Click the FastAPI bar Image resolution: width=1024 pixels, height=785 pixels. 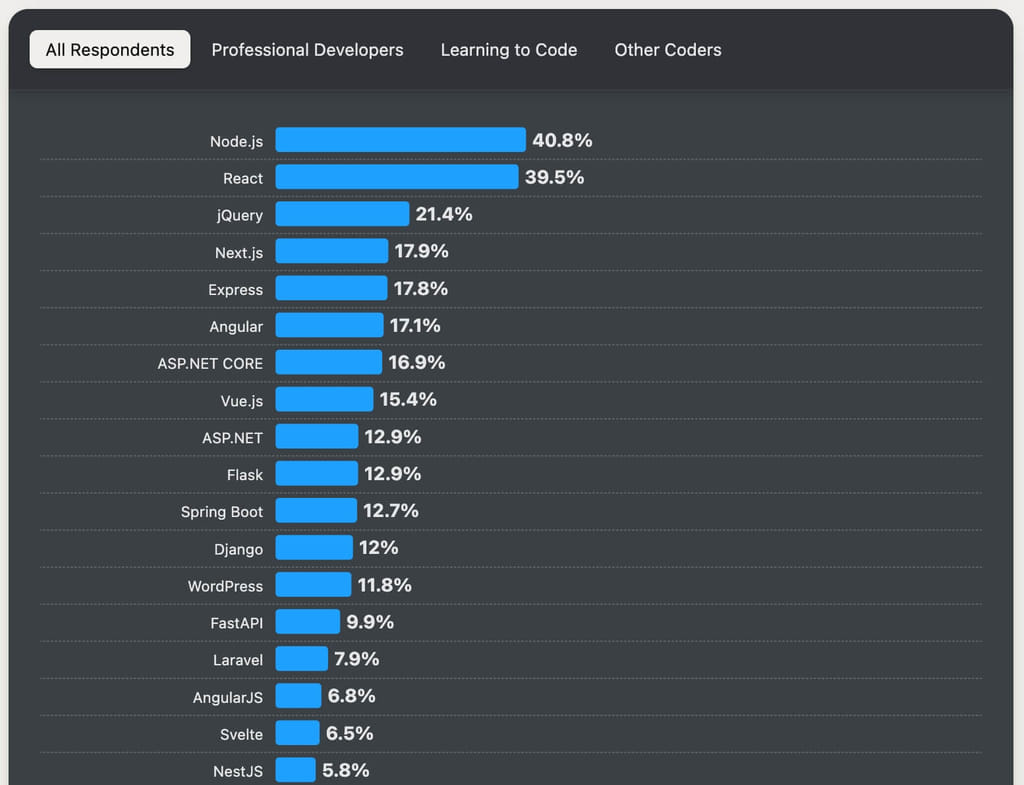308,622
